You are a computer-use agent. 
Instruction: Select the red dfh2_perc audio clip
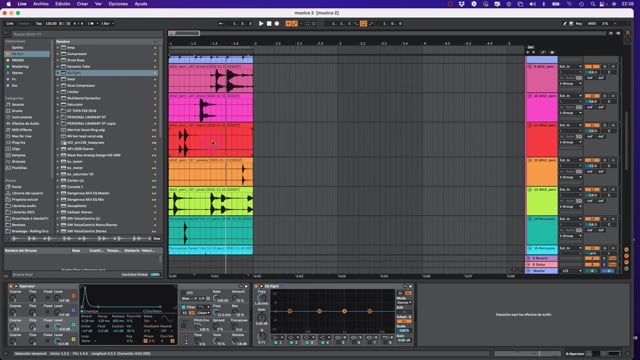(211, 140)
